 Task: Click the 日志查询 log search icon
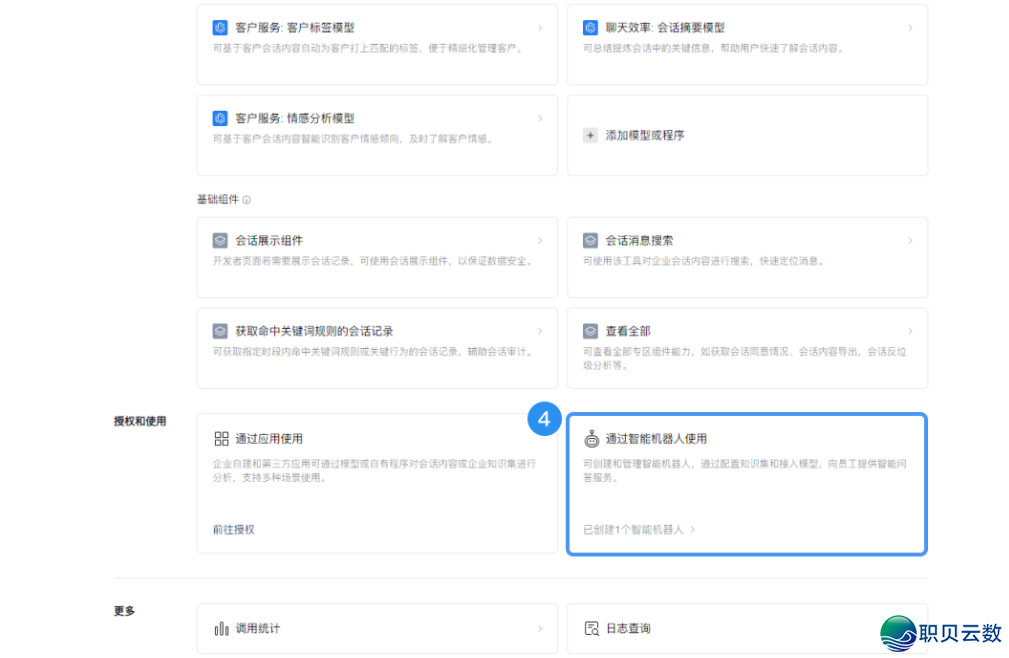591,629
